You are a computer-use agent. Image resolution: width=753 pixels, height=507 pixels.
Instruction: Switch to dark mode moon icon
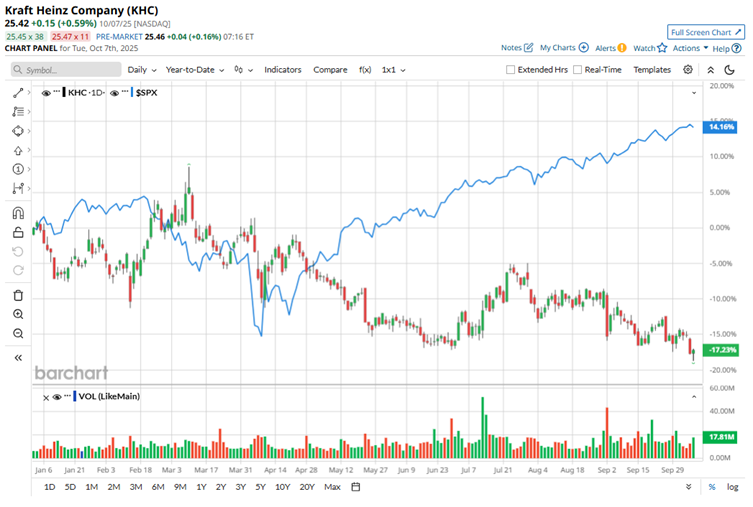coord(729,70)
